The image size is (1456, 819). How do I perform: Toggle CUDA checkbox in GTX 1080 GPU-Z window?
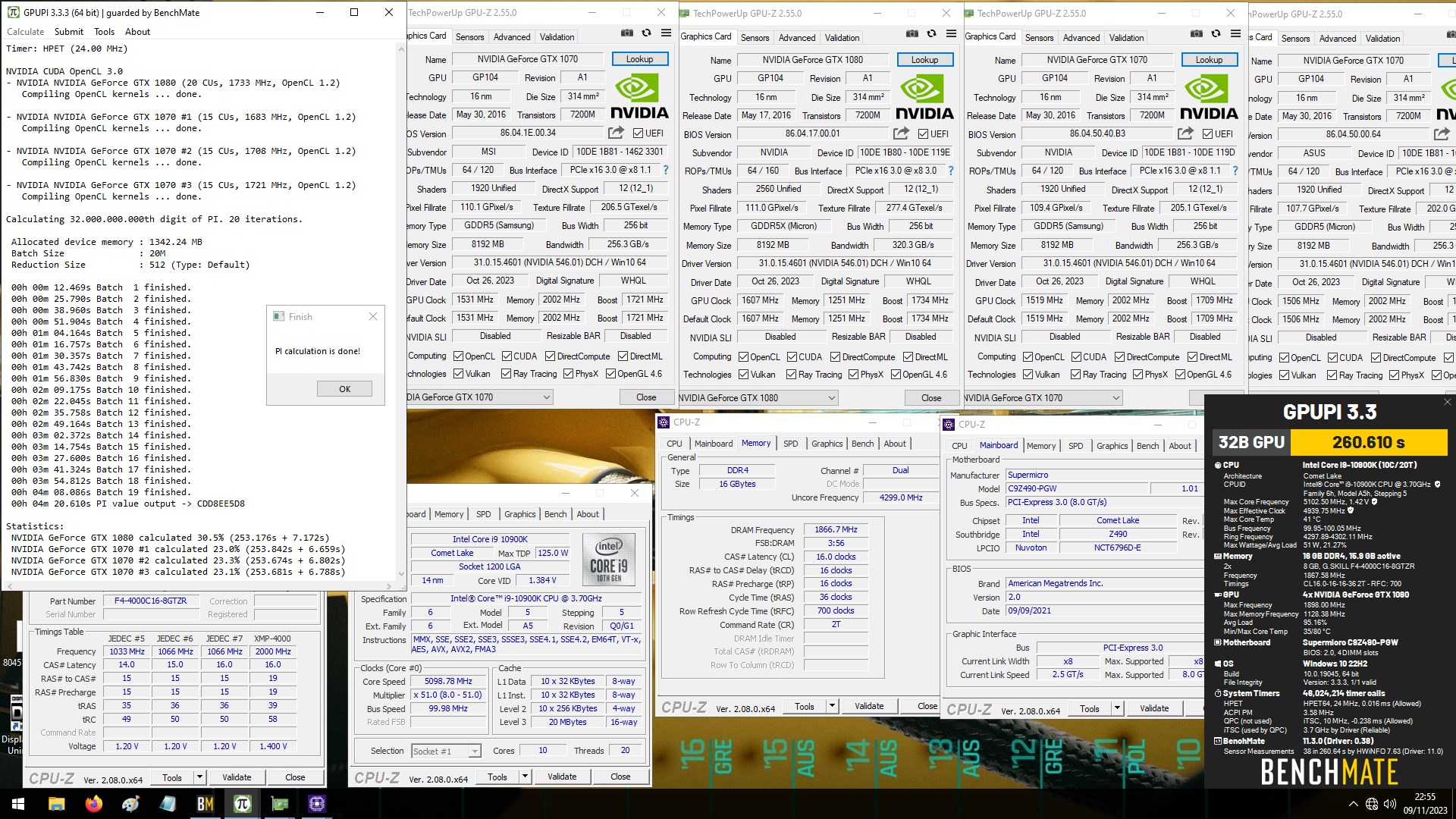click(x=792, y=357)
